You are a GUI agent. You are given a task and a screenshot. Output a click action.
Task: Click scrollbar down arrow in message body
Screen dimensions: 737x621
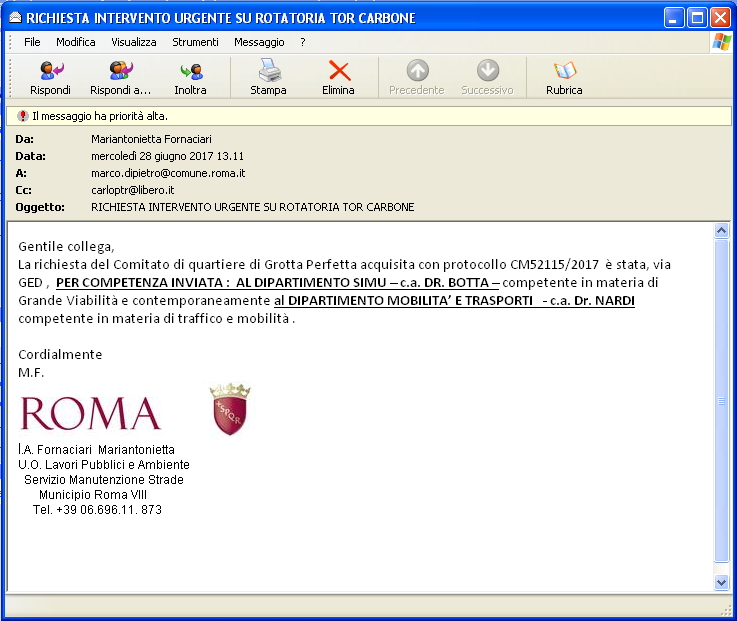(721, 582)
